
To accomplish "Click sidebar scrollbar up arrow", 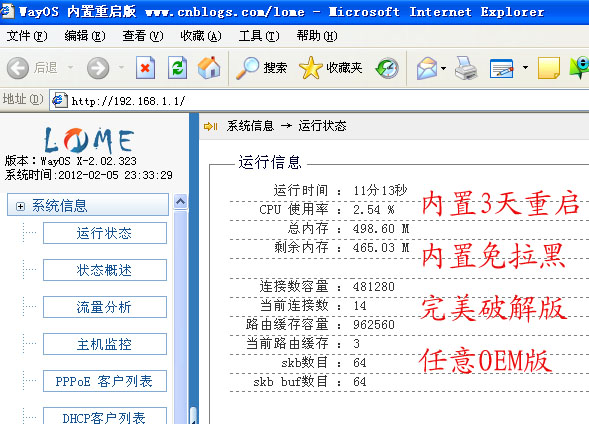I will tap(181, 202).
